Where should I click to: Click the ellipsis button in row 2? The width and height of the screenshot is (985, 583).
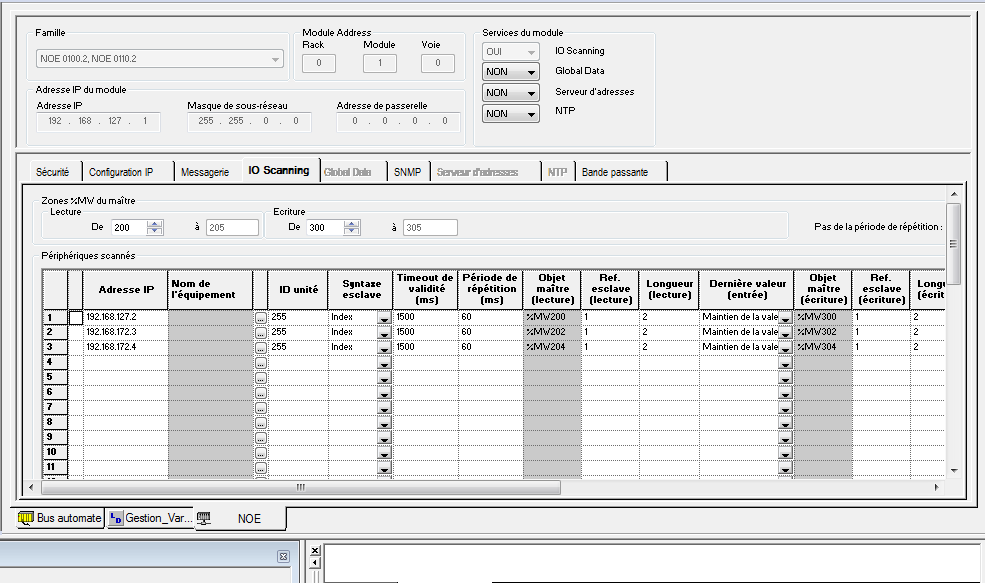[260, 332]
